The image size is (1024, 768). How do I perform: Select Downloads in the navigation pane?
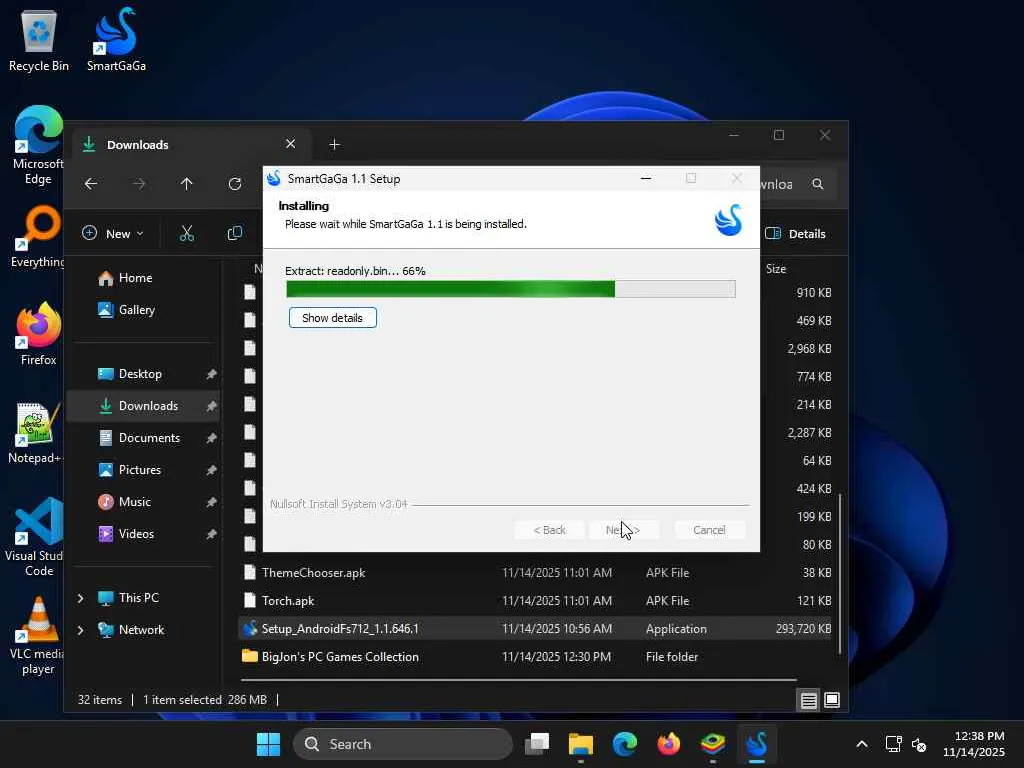pos(144,406)
